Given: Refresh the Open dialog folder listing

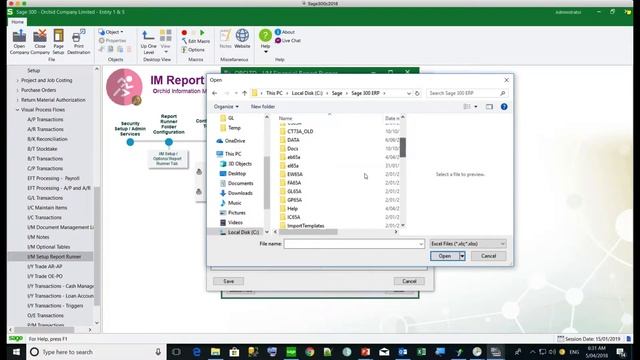Looking at the screenshot, I should (417, 93).
